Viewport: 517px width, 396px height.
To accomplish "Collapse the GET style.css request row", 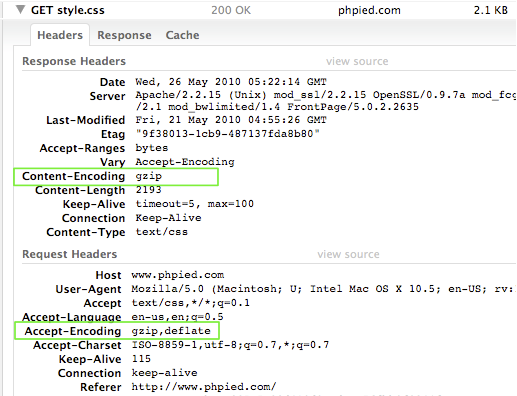I will (x=20, y=9).
